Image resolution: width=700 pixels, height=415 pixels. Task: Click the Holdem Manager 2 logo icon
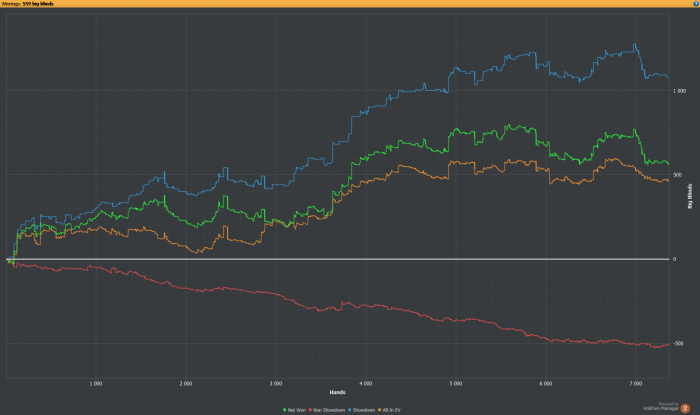(x=685, y=408)
